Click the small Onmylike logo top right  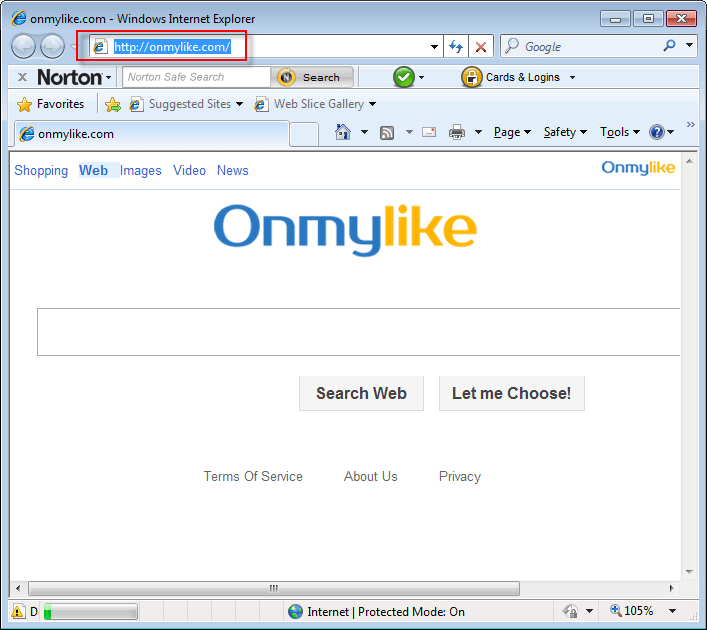pos(638,167)
